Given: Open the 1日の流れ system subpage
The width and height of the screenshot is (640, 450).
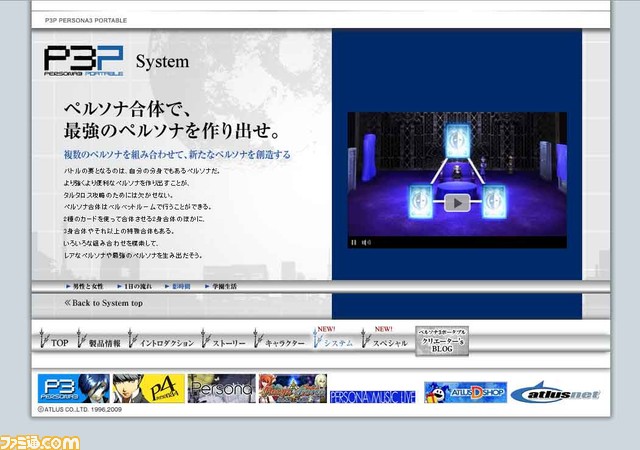Looking at the screenshot, I should (134, 286).
